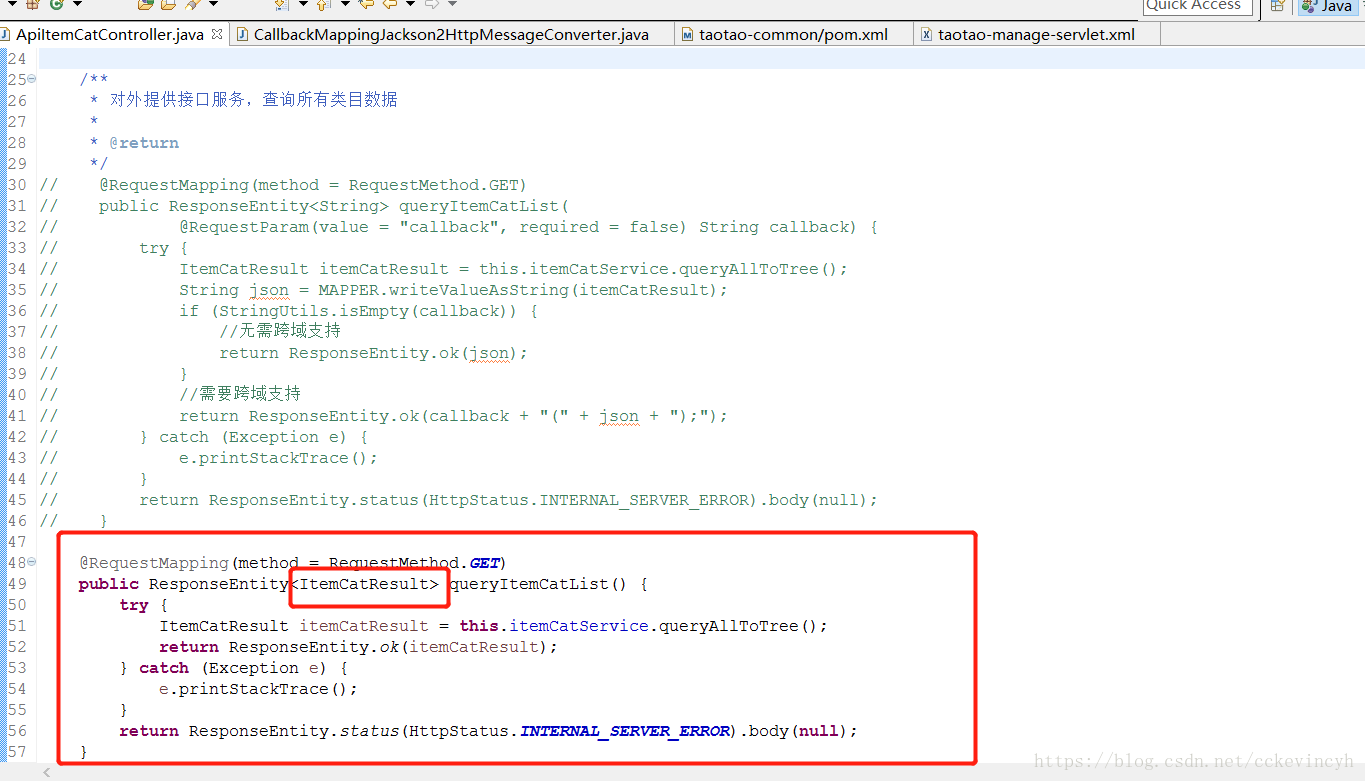Click the 无需跨域支持 comment line
This screenshot has width=1365, height=781.
(x=280, y=331)
